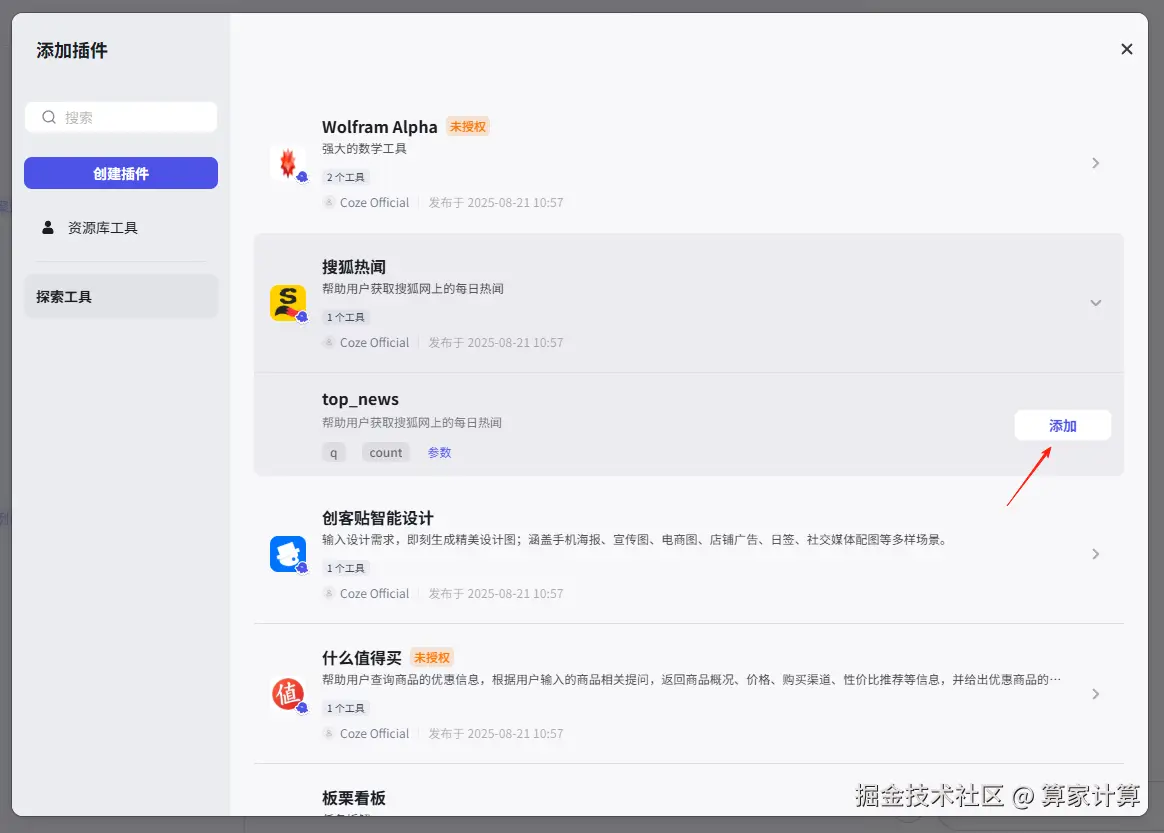Screen dimensions: 1164x833
Task: Click the 强大的数学工具 description
Action: click(x=364, y=148)
